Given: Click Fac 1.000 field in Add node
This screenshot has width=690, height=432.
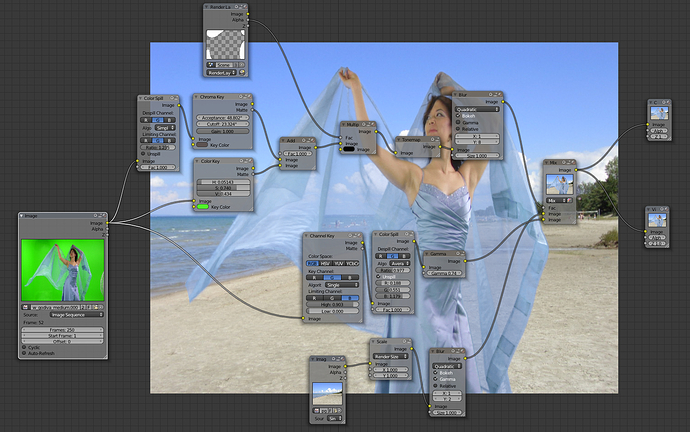Looking at the screenshot, I should (298, 154).
